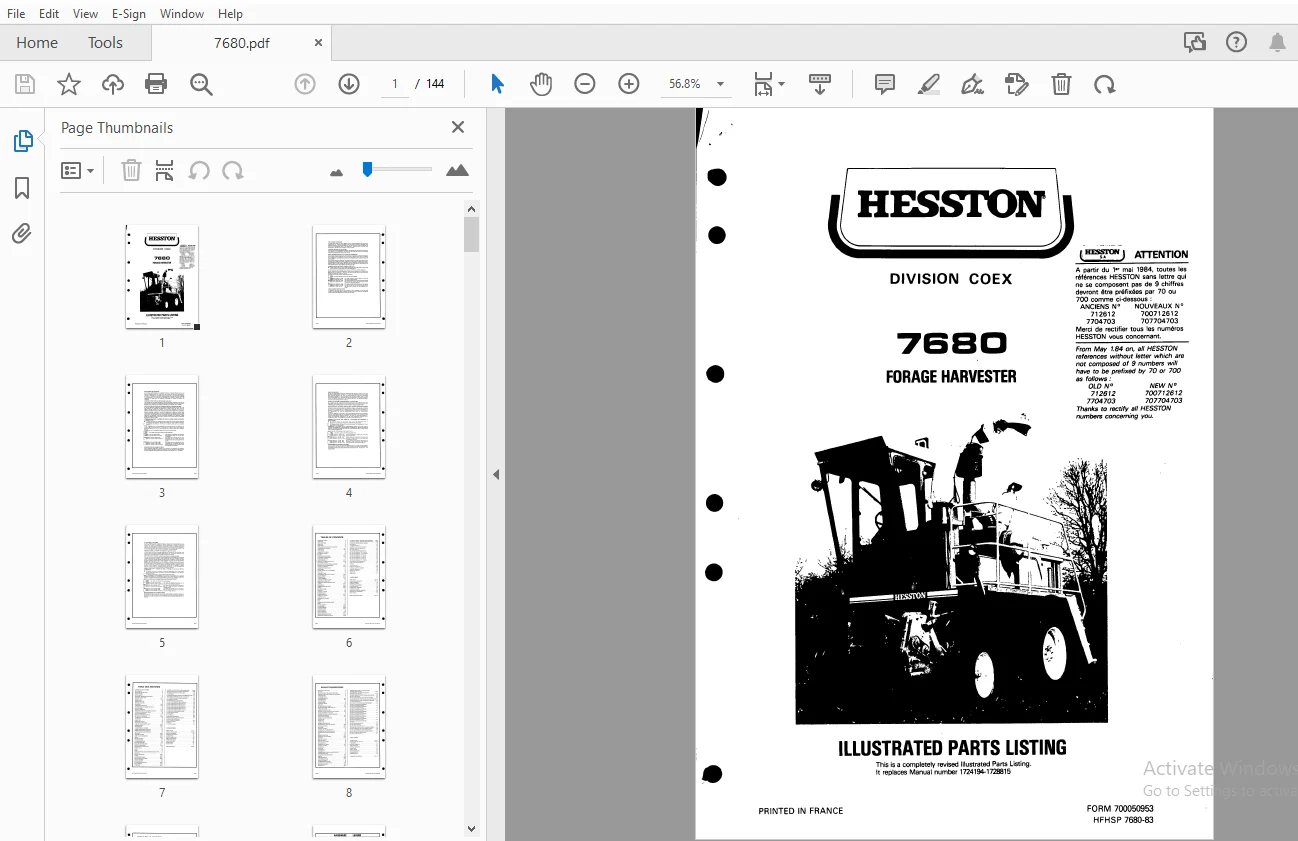The width and height of the screenshot is (1298, 841).
Task: Print the document
Action: coord(157,84)
